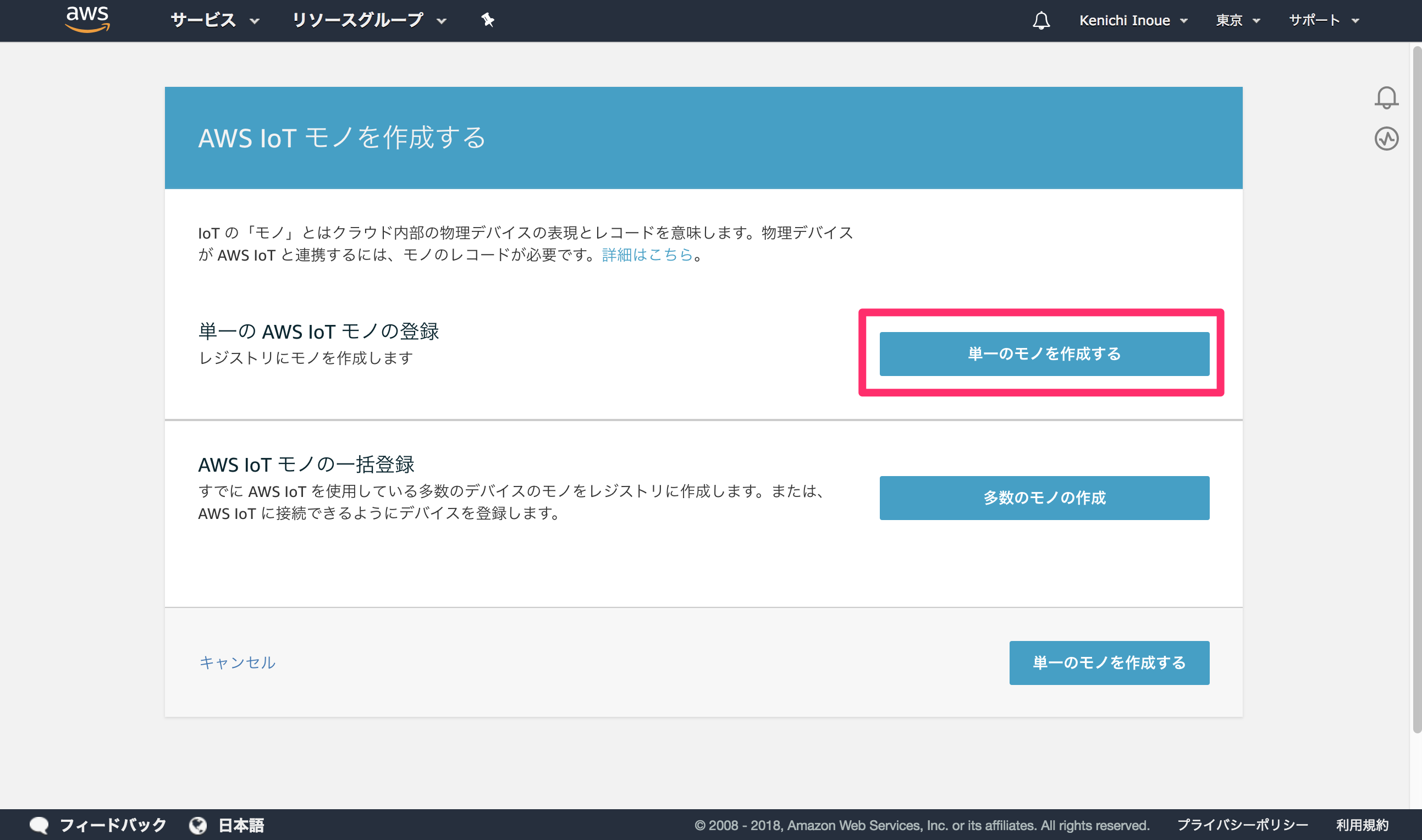This screenshot has width=1422, height=840.
Task: Click the bell icon in the right side panel
Action: coord(1386,97)
